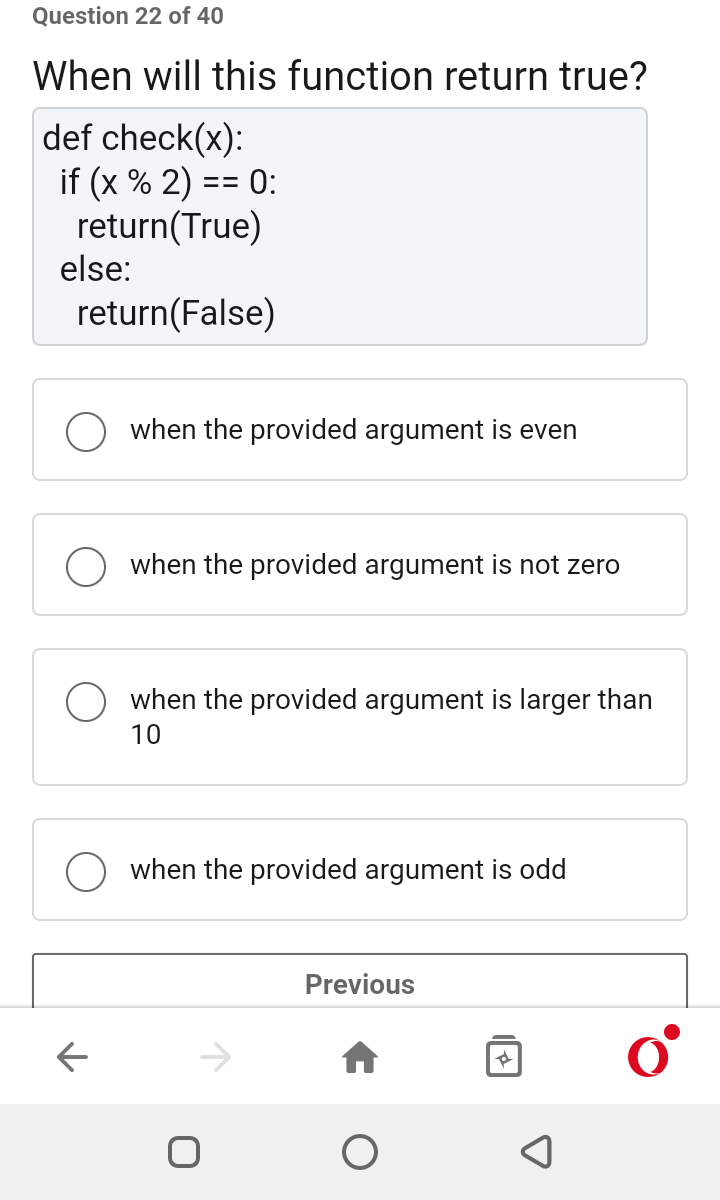Open the Opera home page icon

click(x=360, y=1056)
